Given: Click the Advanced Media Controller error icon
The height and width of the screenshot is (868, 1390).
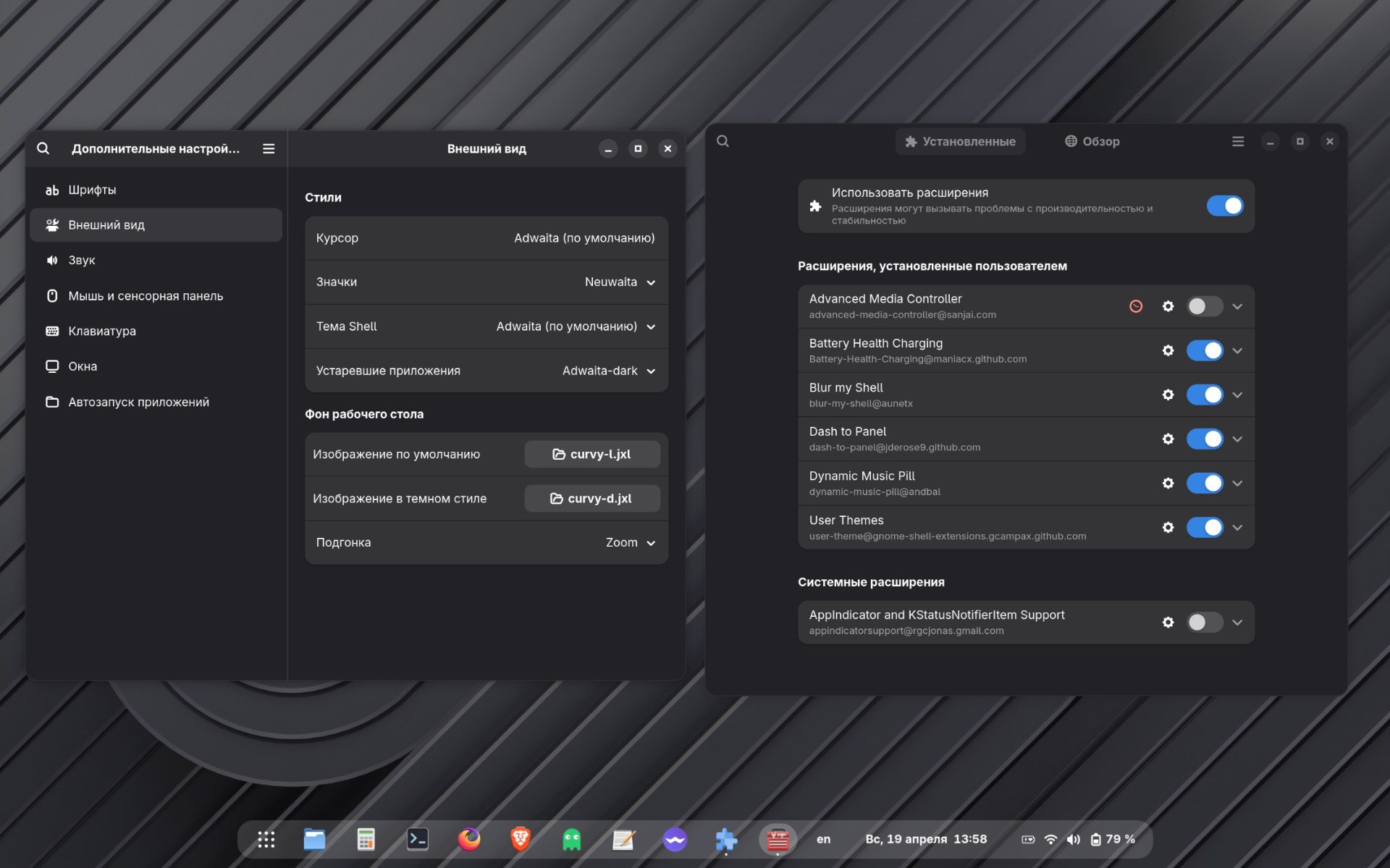Looking at the screenshot, I should pyautogui.click(x=1136, y=306).
